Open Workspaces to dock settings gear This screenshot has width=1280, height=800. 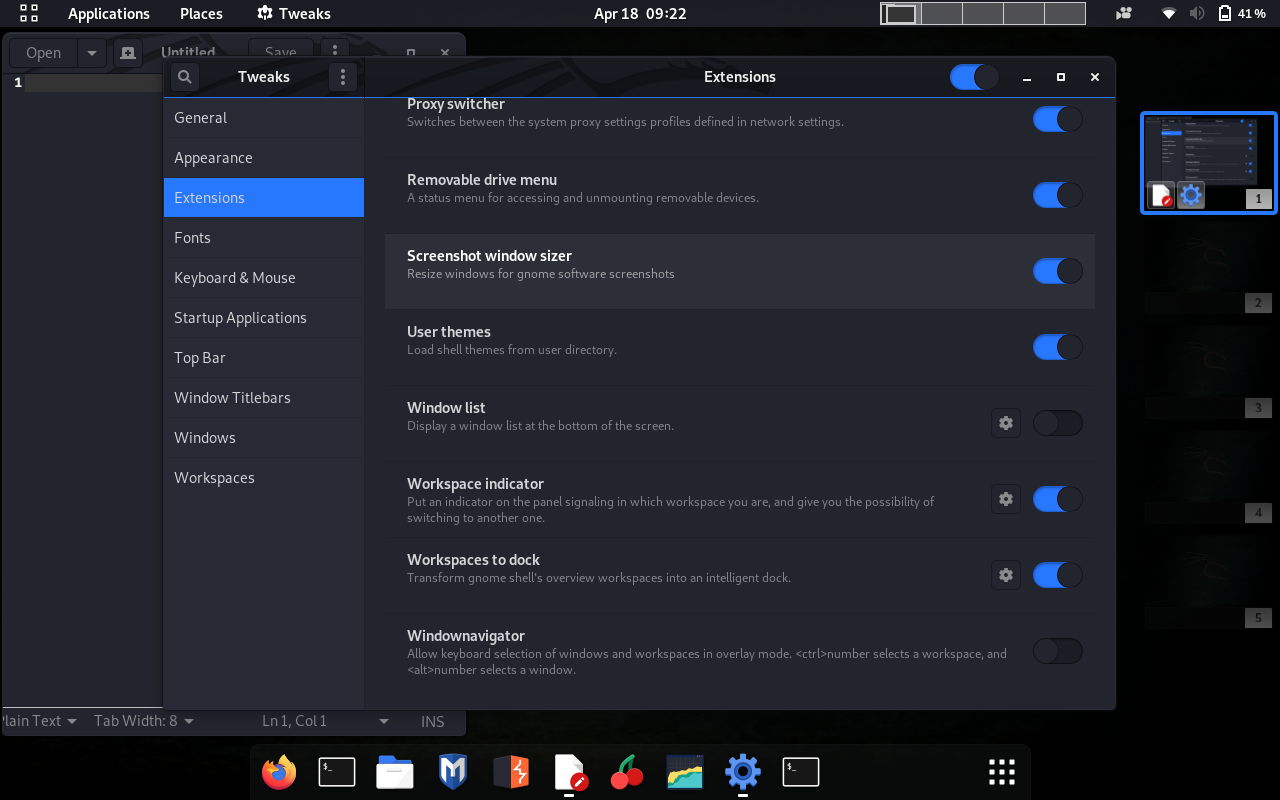coord(1006,575)
